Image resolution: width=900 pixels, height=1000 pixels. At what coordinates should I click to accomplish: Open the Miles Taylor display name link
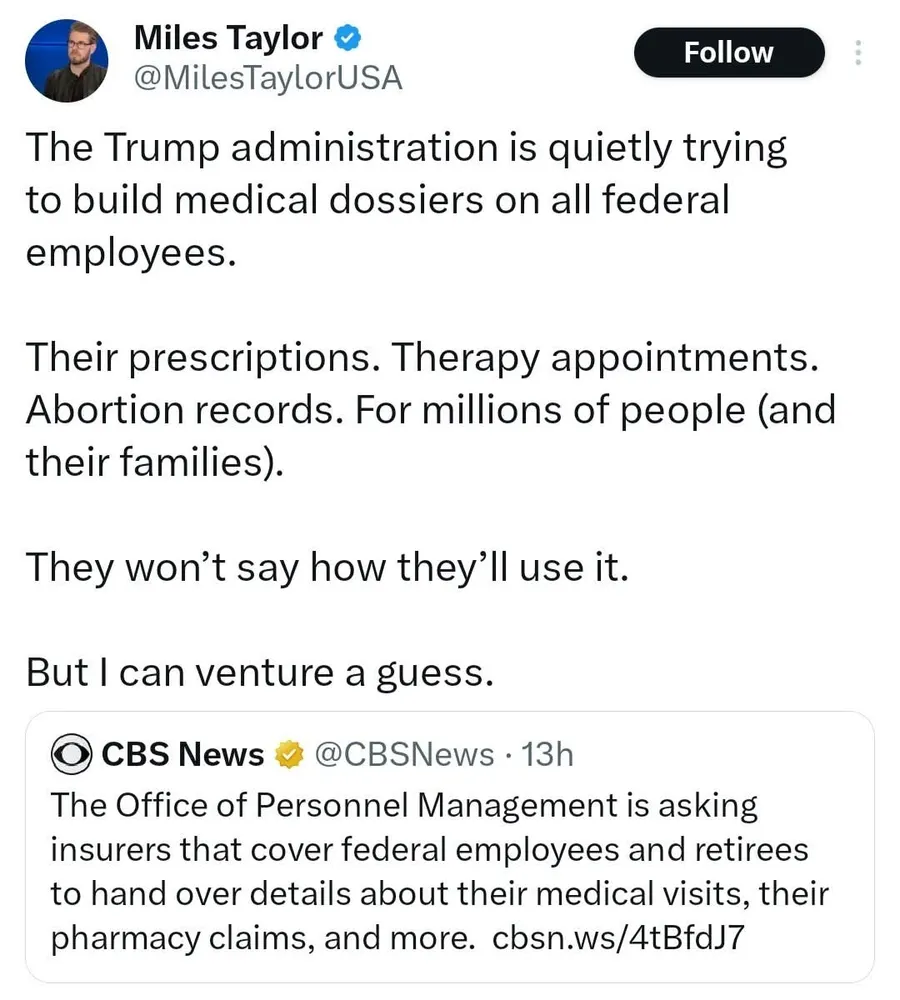click(x=227, y=39)
